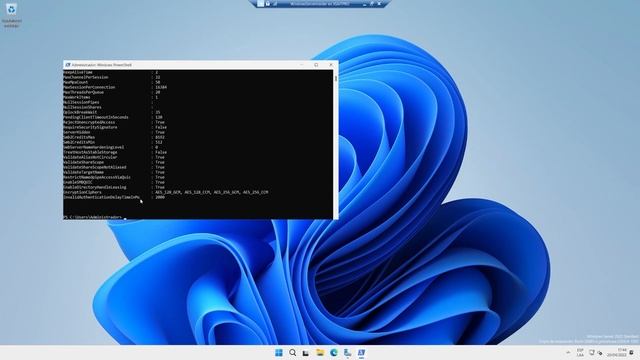
Task: Open the notification icon beside the clock
Action: pyautogui.click(x=632, y=353)
